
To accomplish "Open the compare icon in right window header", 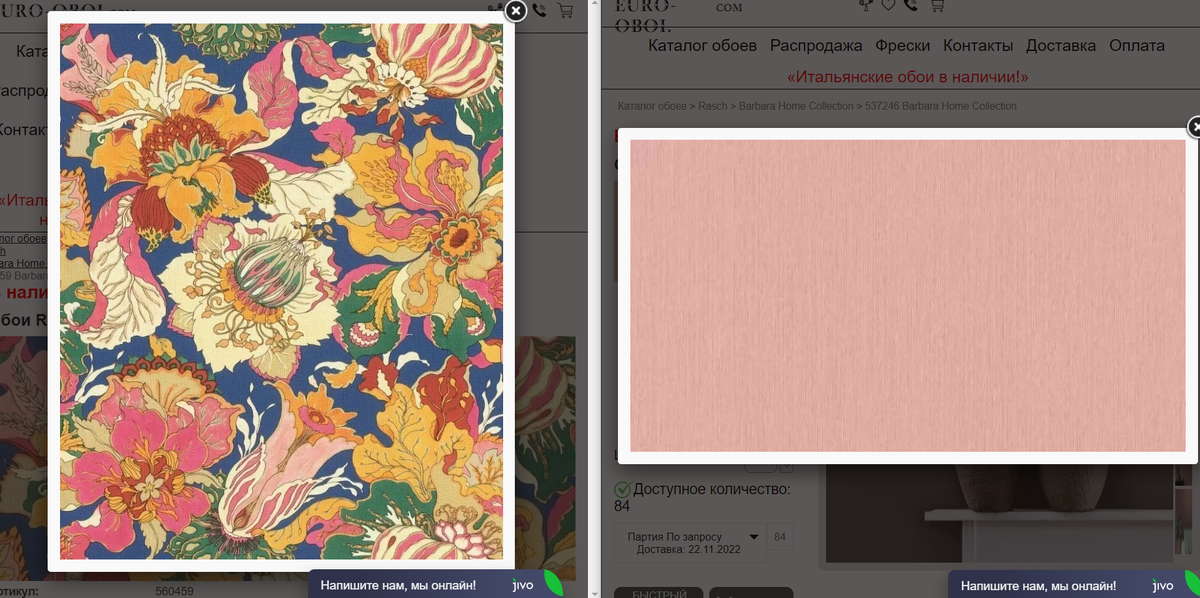I will tap(867, 5).
